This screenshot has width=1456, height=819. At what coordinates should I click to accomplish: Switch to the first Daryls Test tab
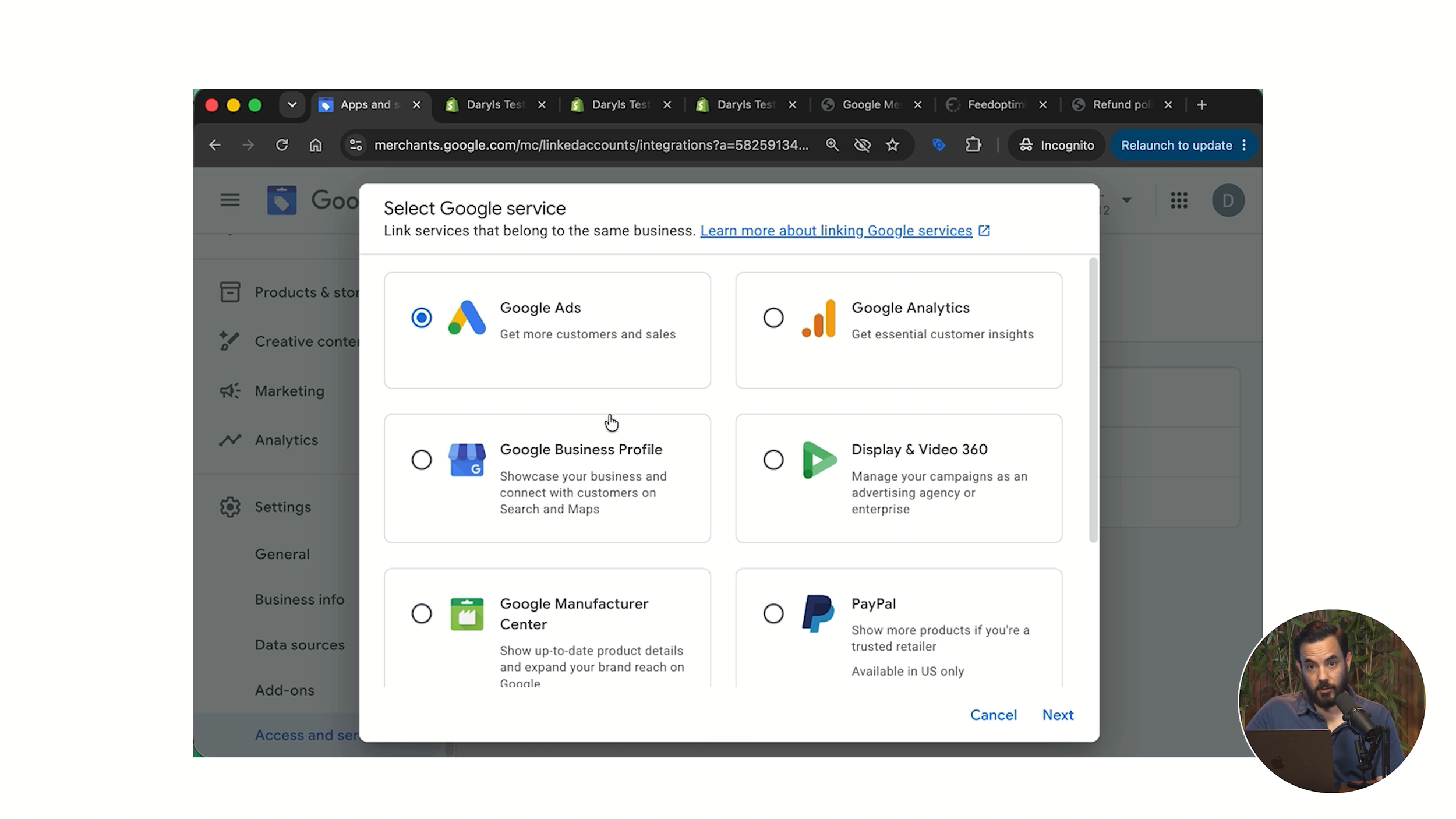tap(496, 105)
